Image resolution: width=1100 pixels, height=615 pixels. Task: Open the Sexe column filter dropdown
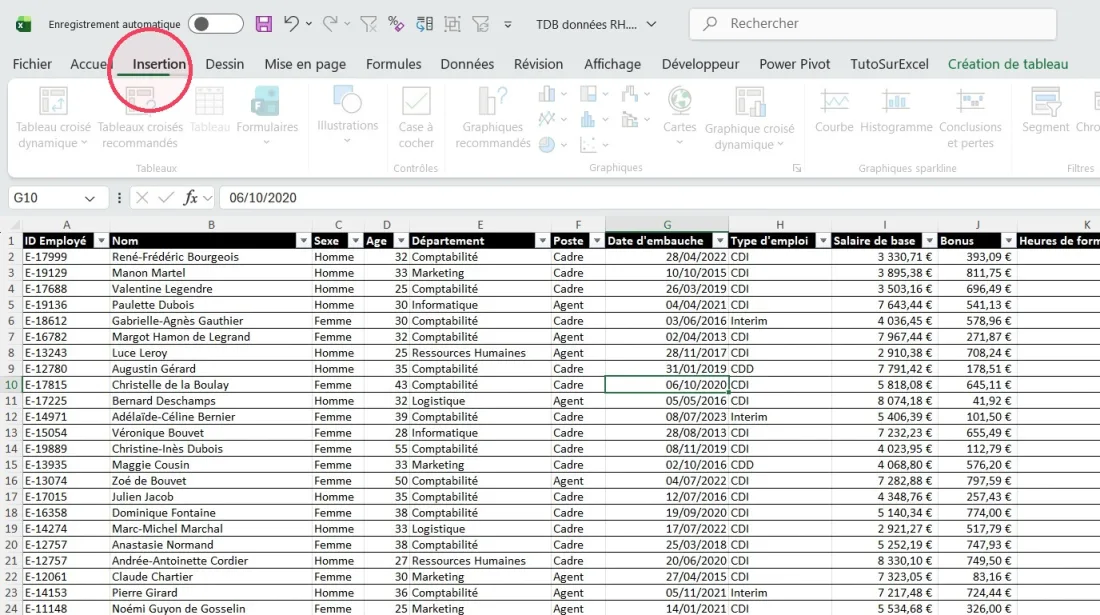(x=356, y=241)
